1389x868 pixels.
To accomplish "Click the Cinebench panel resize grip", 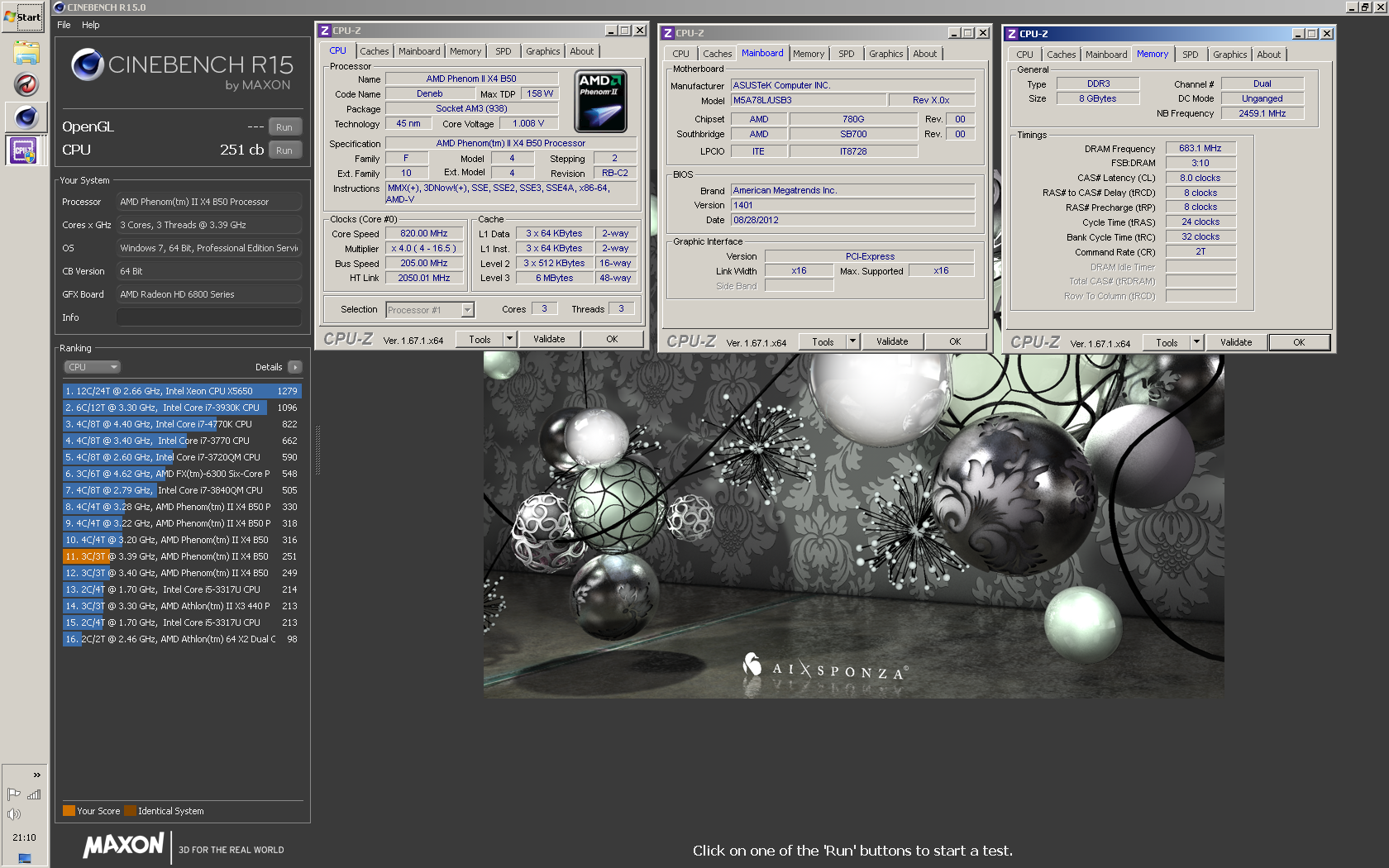I will [317, 451].
